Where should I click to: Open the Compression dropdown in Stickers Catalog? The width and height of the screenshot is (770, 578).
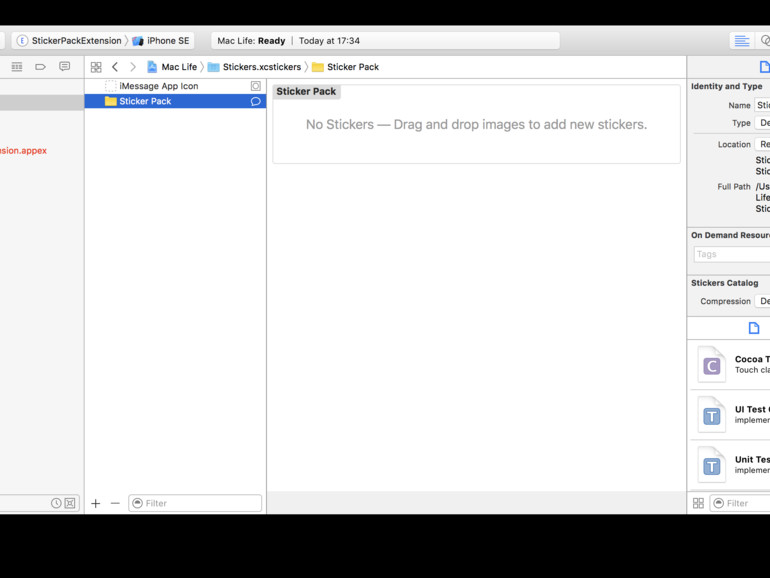click(762, 301)
